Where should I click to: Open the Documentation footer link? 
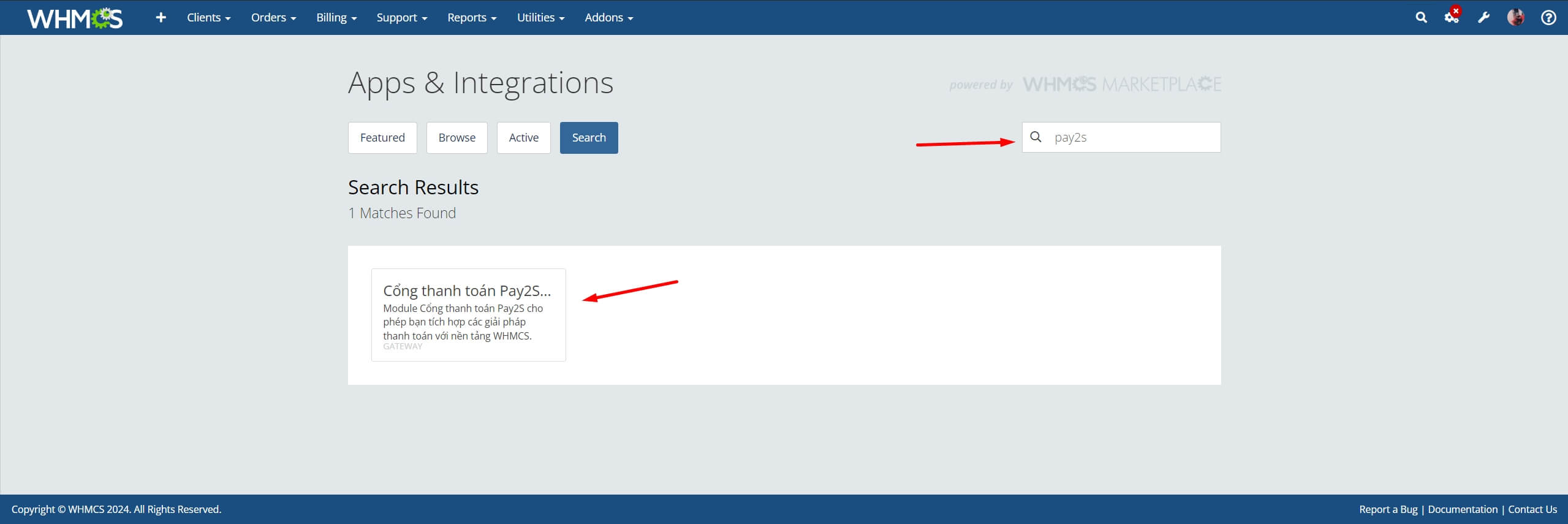point(1462,509)
